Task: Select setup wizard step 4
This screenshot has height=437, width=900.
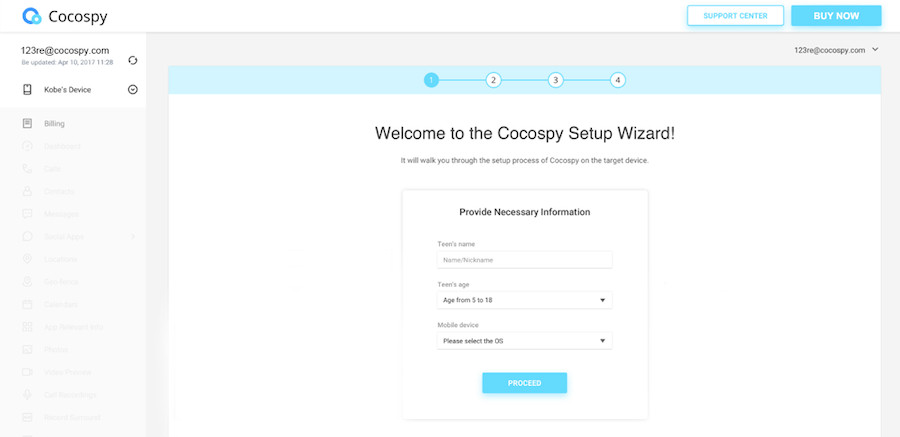Action: 618,80
